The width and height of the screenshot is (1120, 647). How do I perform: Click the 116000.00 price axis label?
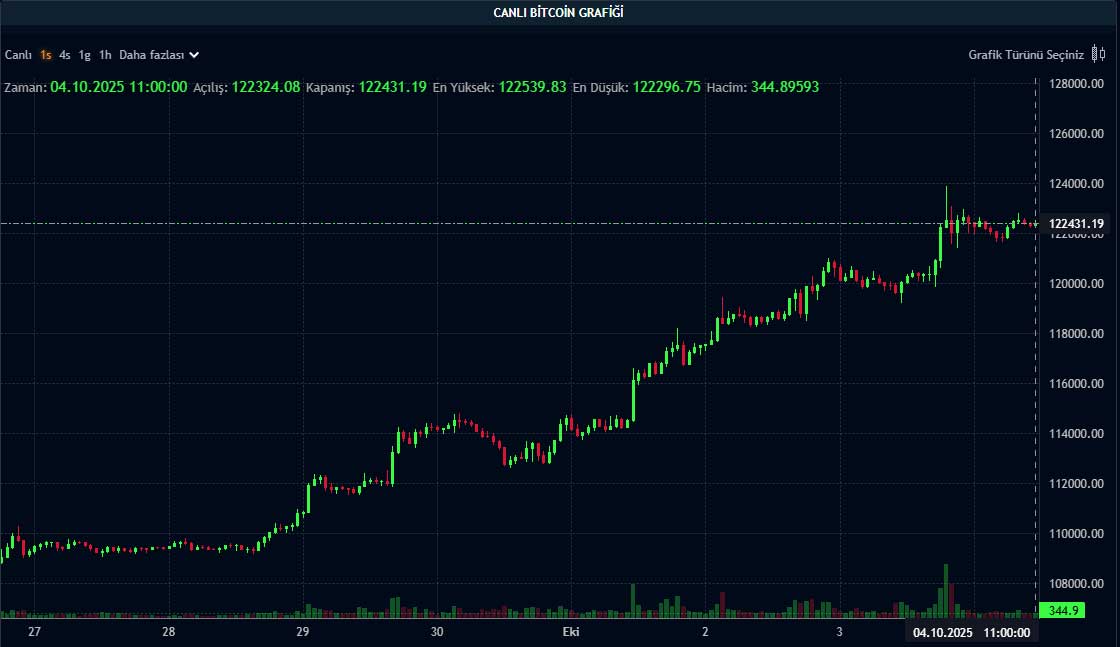point(1075,384)
